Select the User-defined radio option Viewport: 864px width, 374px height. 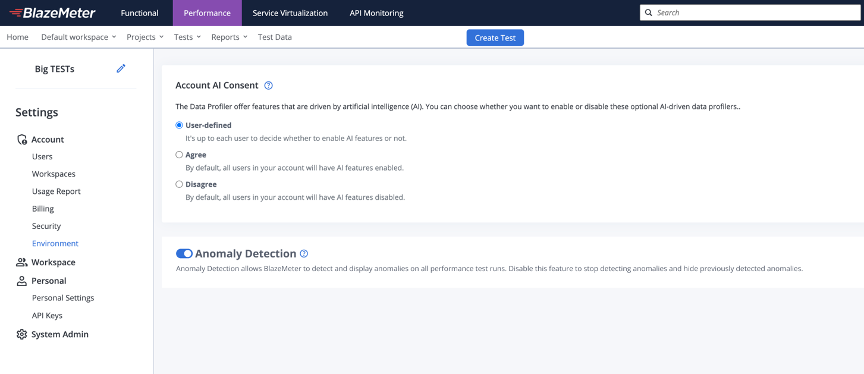(x=179, y=125)
